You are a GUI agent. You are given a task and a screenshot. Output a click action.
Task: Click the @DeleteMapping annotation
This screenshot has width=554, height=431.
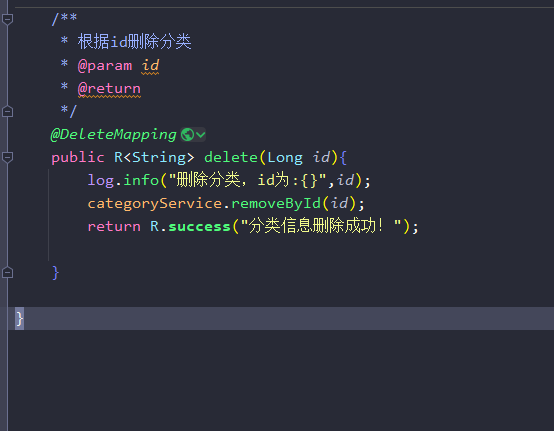[113, 135]
